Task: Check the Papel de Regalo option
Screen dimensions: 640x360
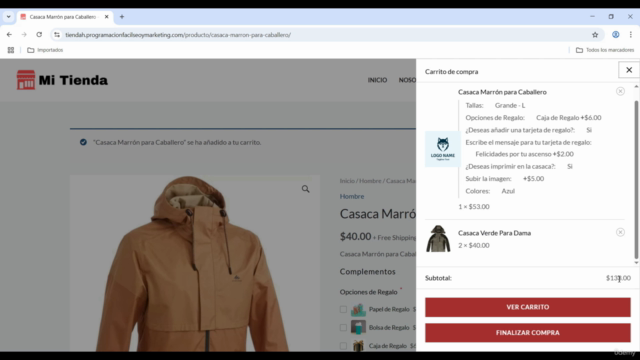Action: point(343,309)
